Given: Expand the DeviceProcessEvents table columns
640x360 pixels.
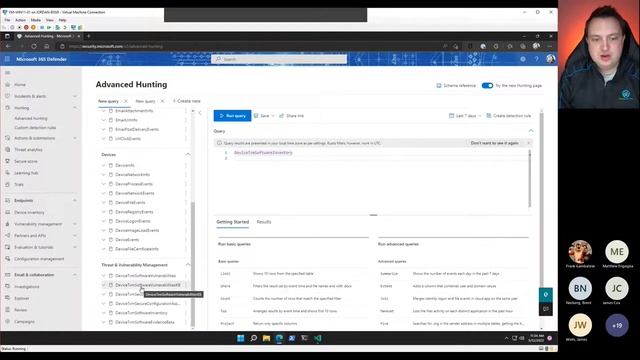Looking at the screenshot, I should point(103,184).
